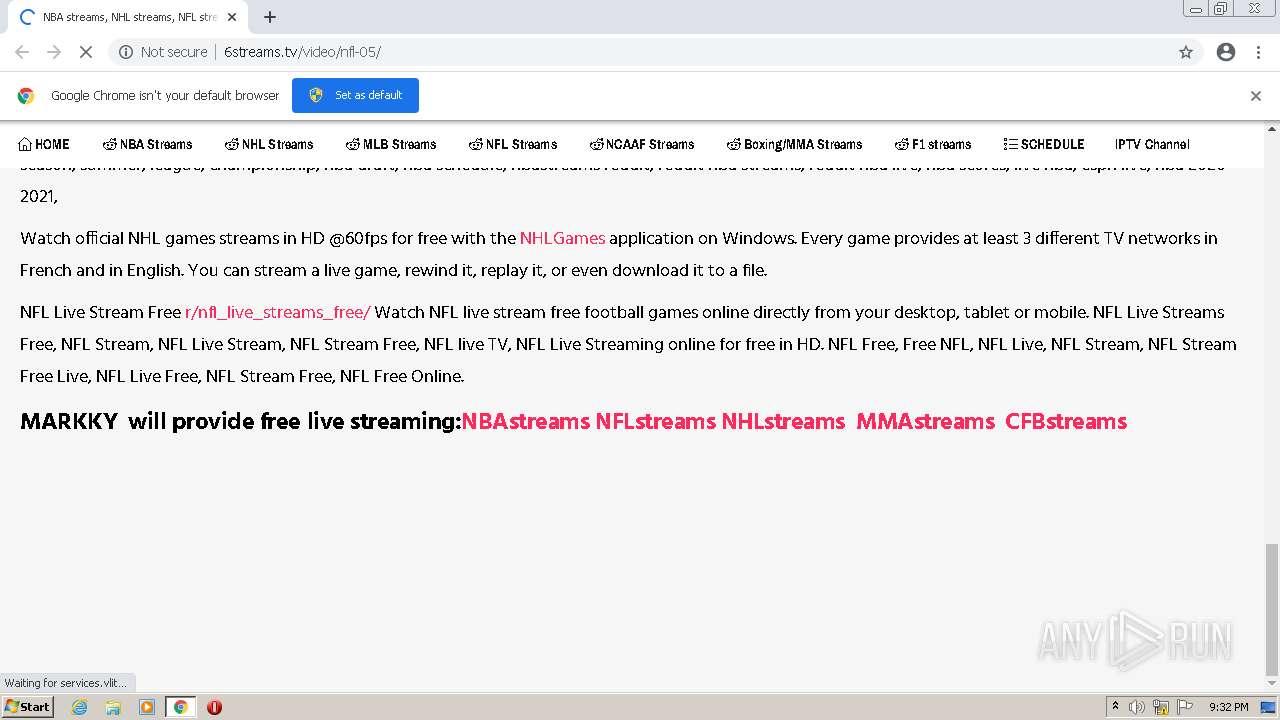Open F1 streams menu item

[x=933, y=144]
